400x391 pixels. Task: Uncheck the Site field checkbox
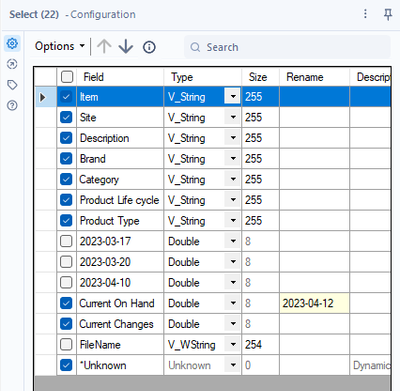click(x=66, y=117)
